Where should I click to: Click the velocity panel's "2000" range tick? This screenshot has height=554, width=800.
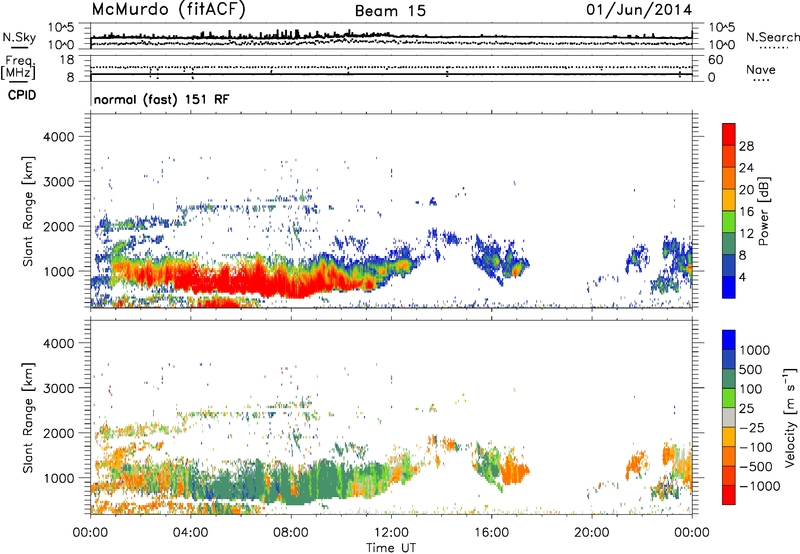tap(58, 433)
